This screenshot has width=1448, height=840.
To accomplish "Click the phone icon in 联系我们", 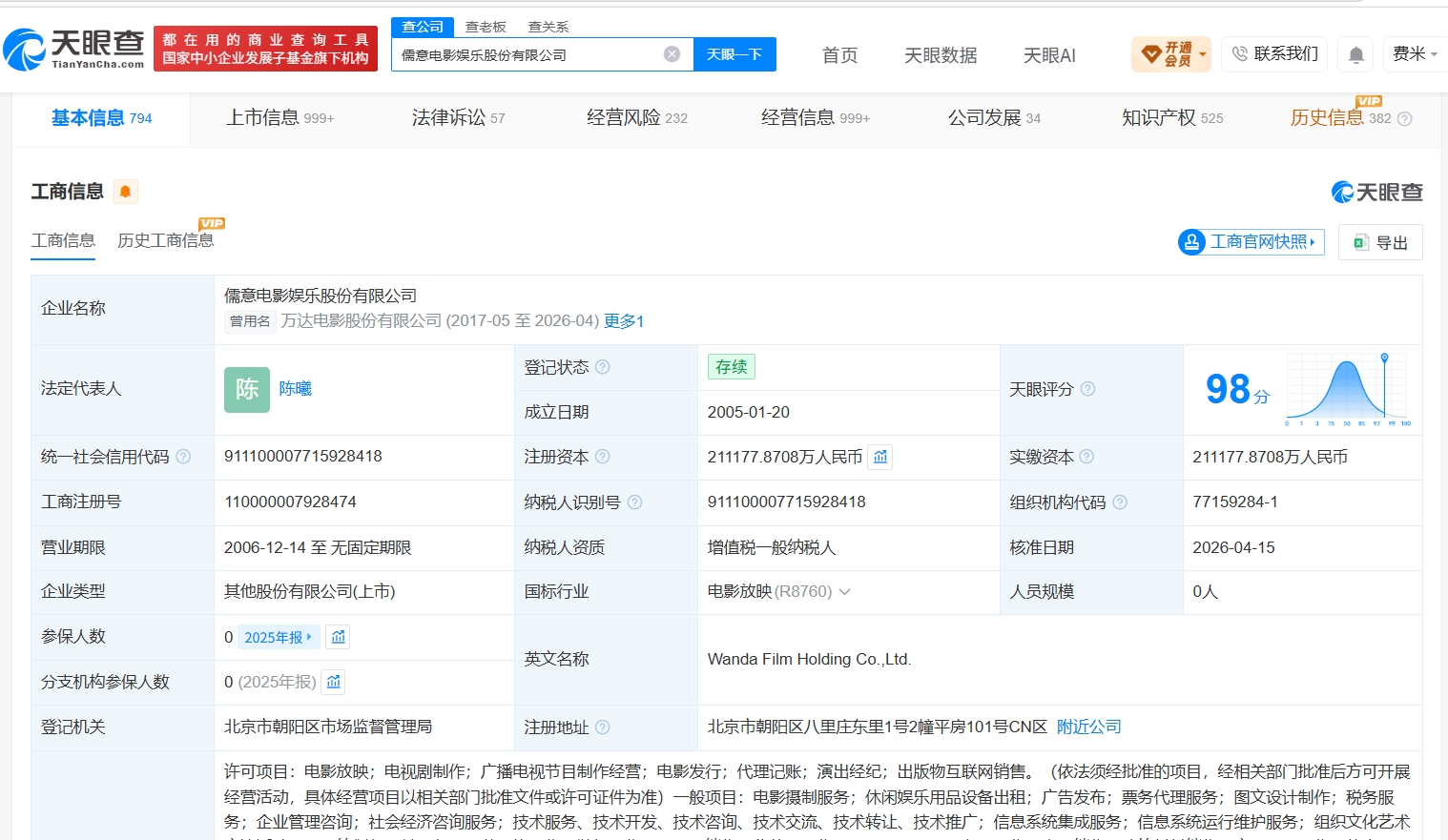I will [1240, 54].
